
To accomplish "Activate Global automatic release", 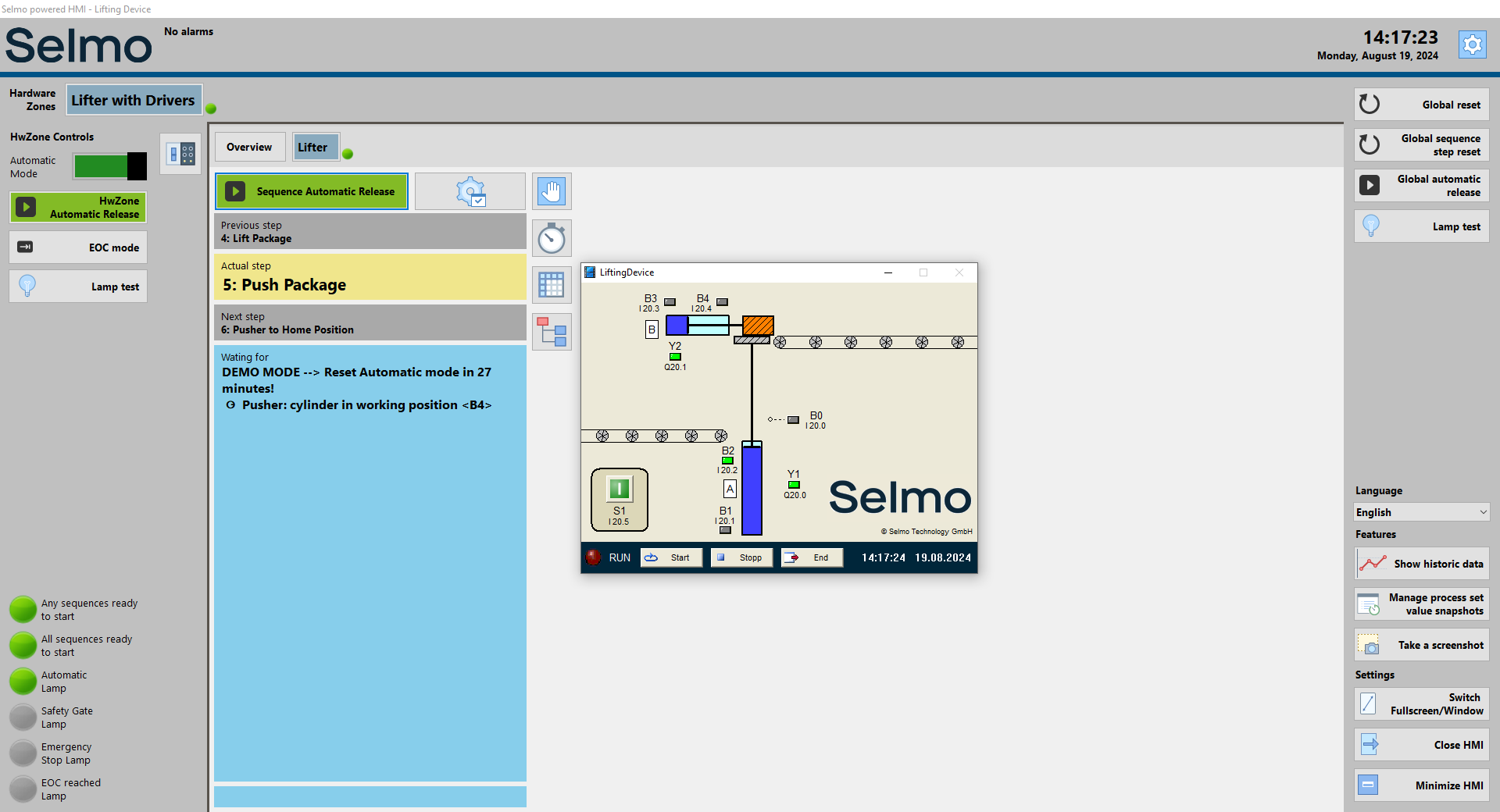I will pyautogui.click(x=1421, y=186).
